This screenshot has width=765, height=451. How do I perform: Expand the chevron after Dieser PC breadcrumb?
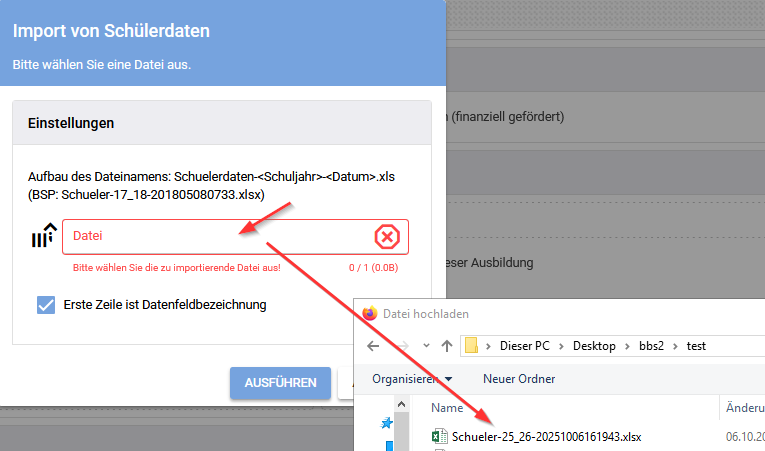(561, 346)
